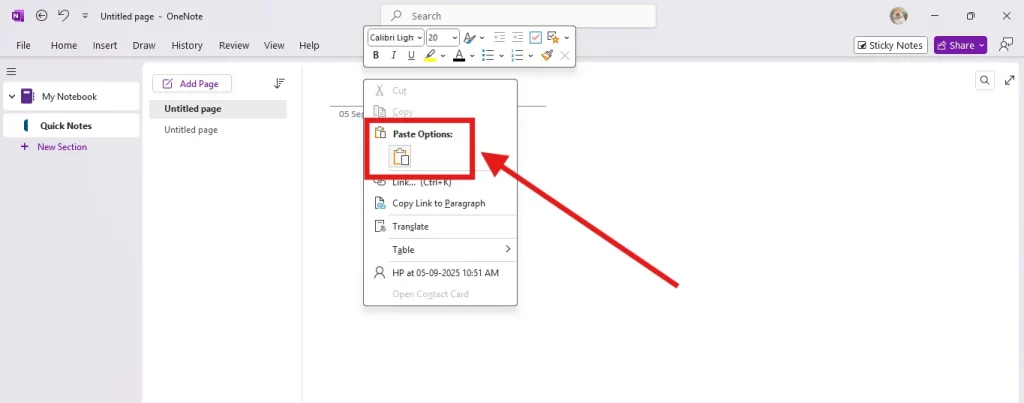Open highlight color dropdown arrow

point(443,56)
